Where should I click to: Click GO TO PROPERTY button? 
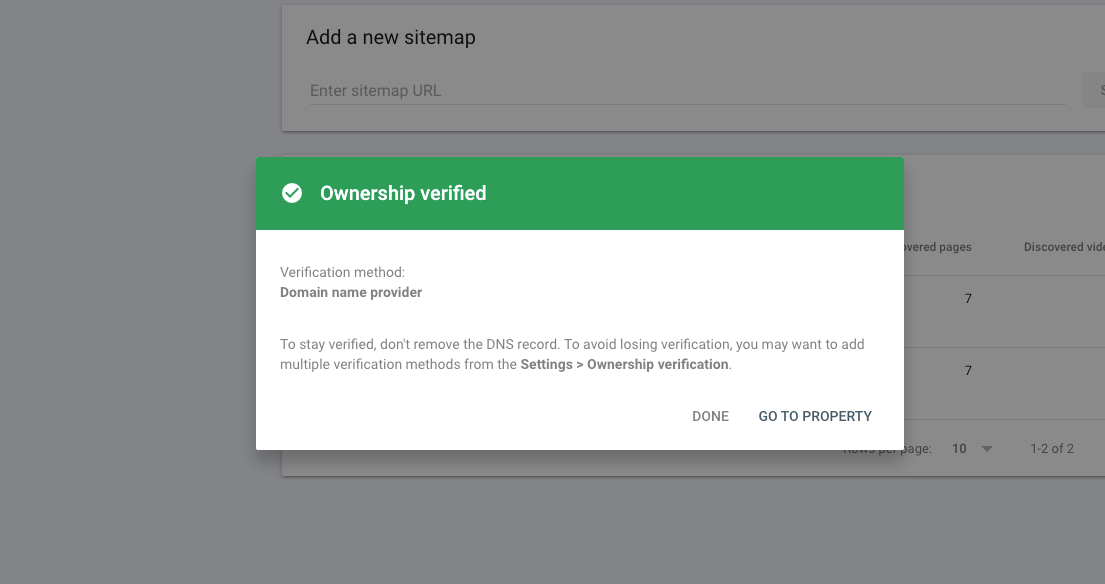click(815, 416)
